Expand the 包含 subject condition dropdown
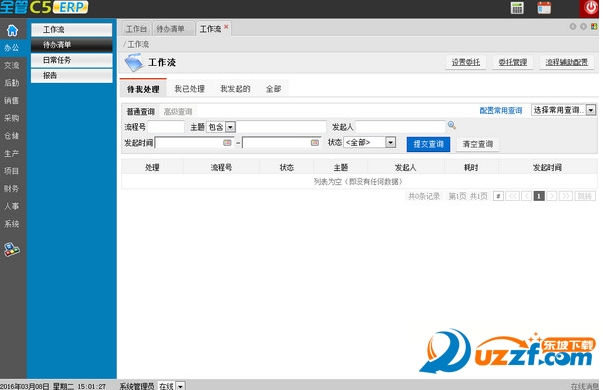 point(230,127)
